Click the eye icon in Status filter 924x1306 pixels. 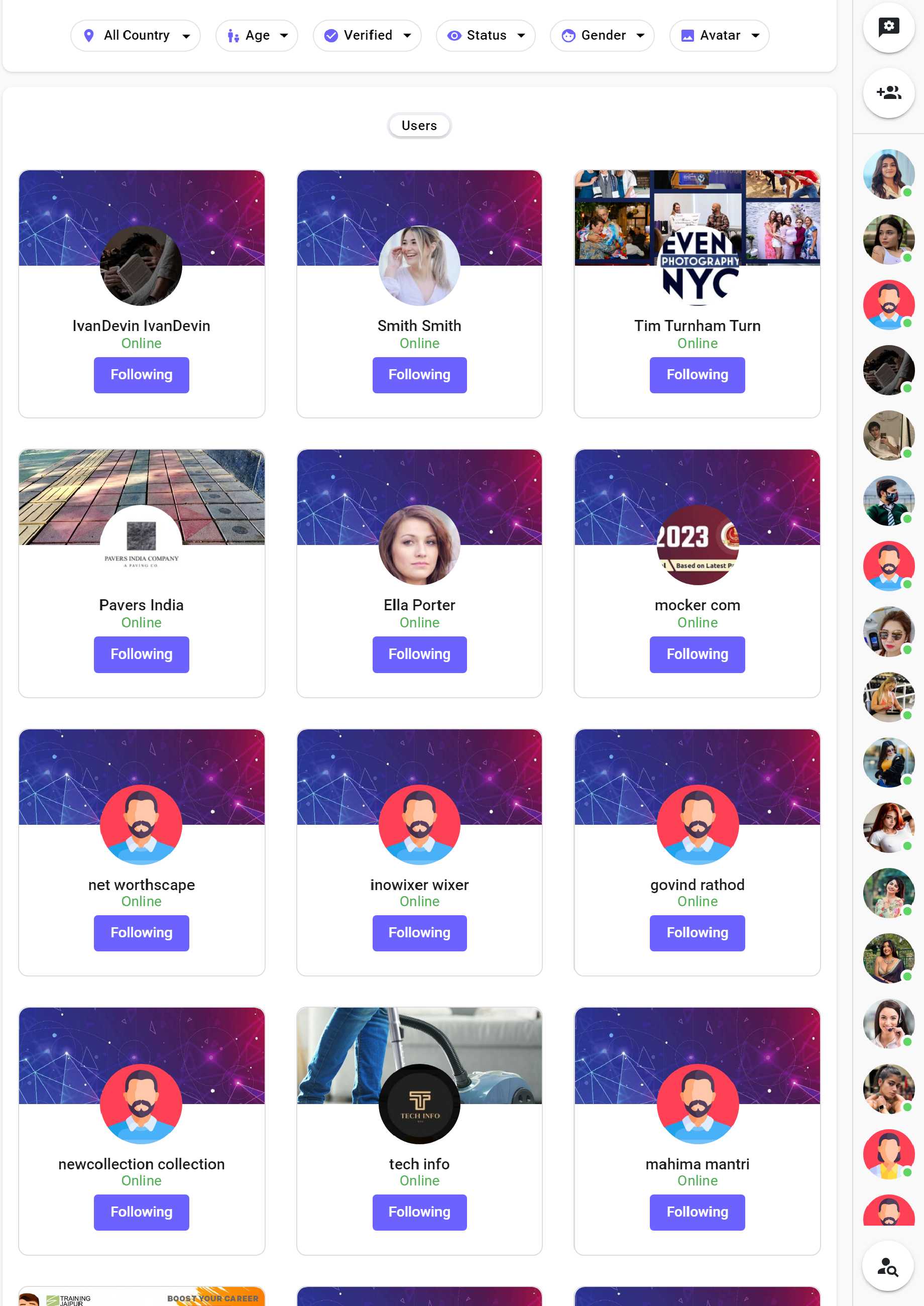point(453,36)
